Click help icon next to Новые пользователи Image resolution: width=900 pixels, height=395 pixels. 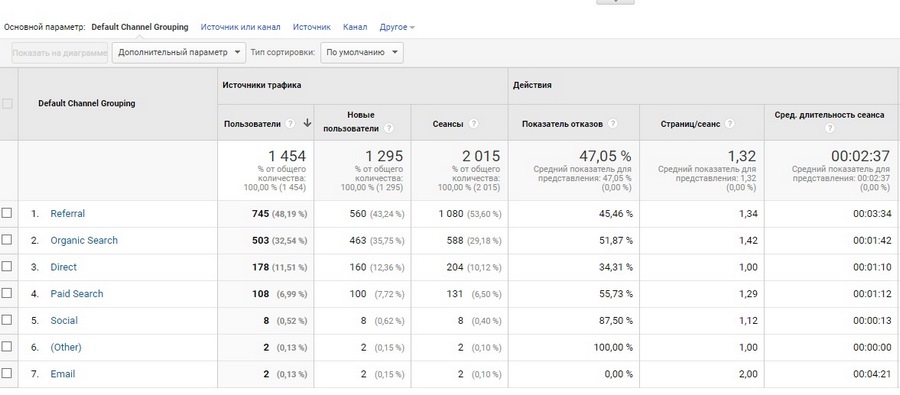coord(389,129)
